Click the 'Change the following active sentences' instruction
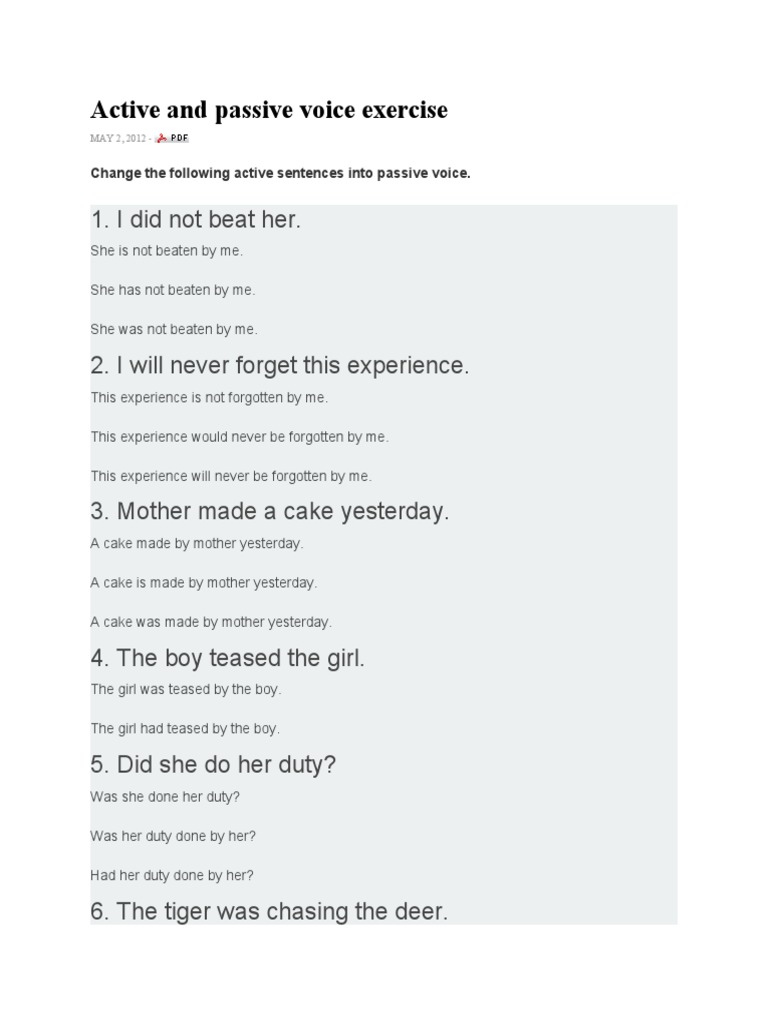Image resolution: width=768 pixels, height=1024 pixels. pos(280,174)
